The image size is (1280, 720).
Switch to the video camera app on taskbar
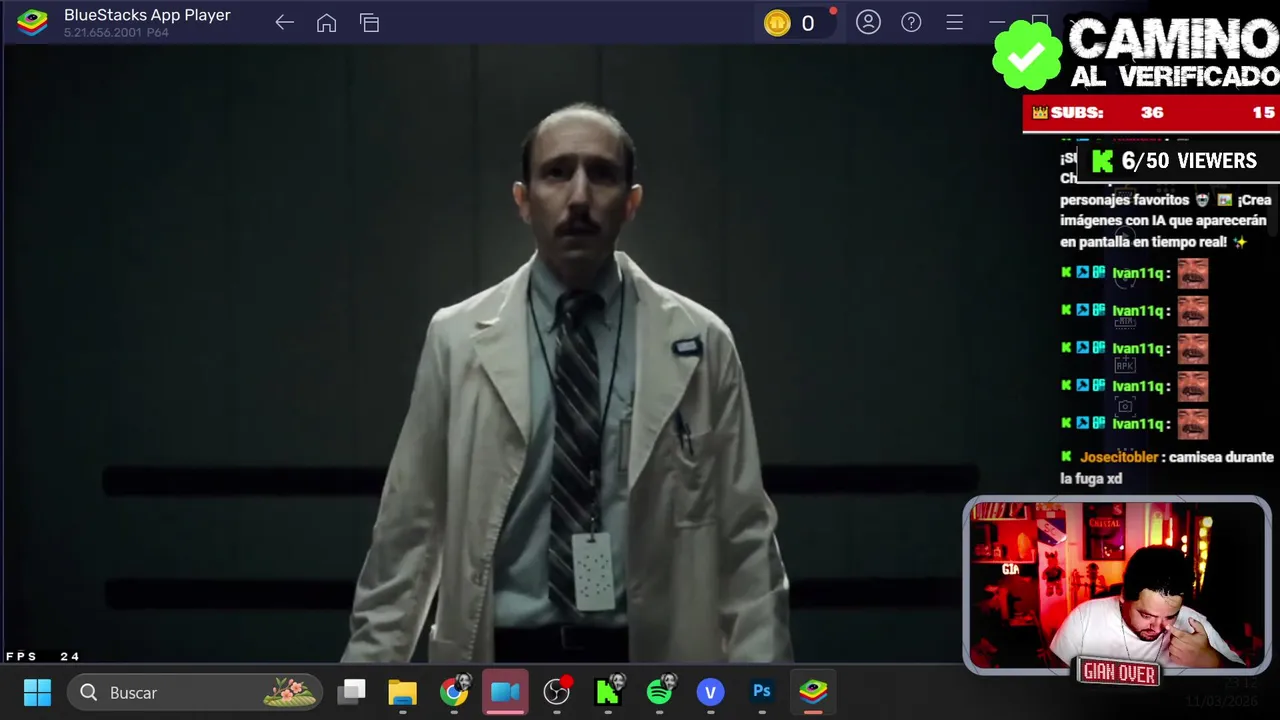pos(505,692)
